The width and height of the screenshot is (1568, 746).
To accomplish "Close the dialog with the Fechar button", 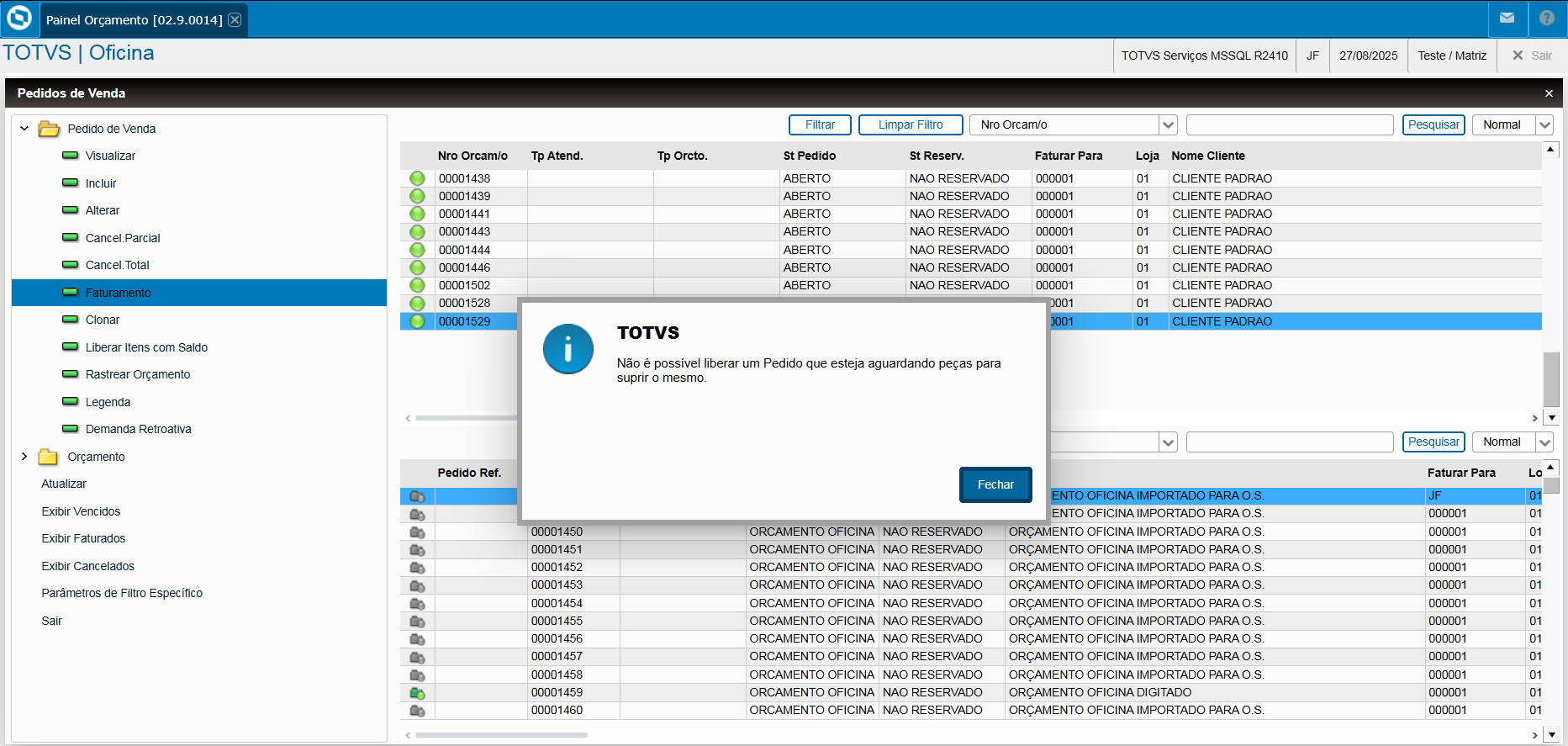I will tap(995, 484).
